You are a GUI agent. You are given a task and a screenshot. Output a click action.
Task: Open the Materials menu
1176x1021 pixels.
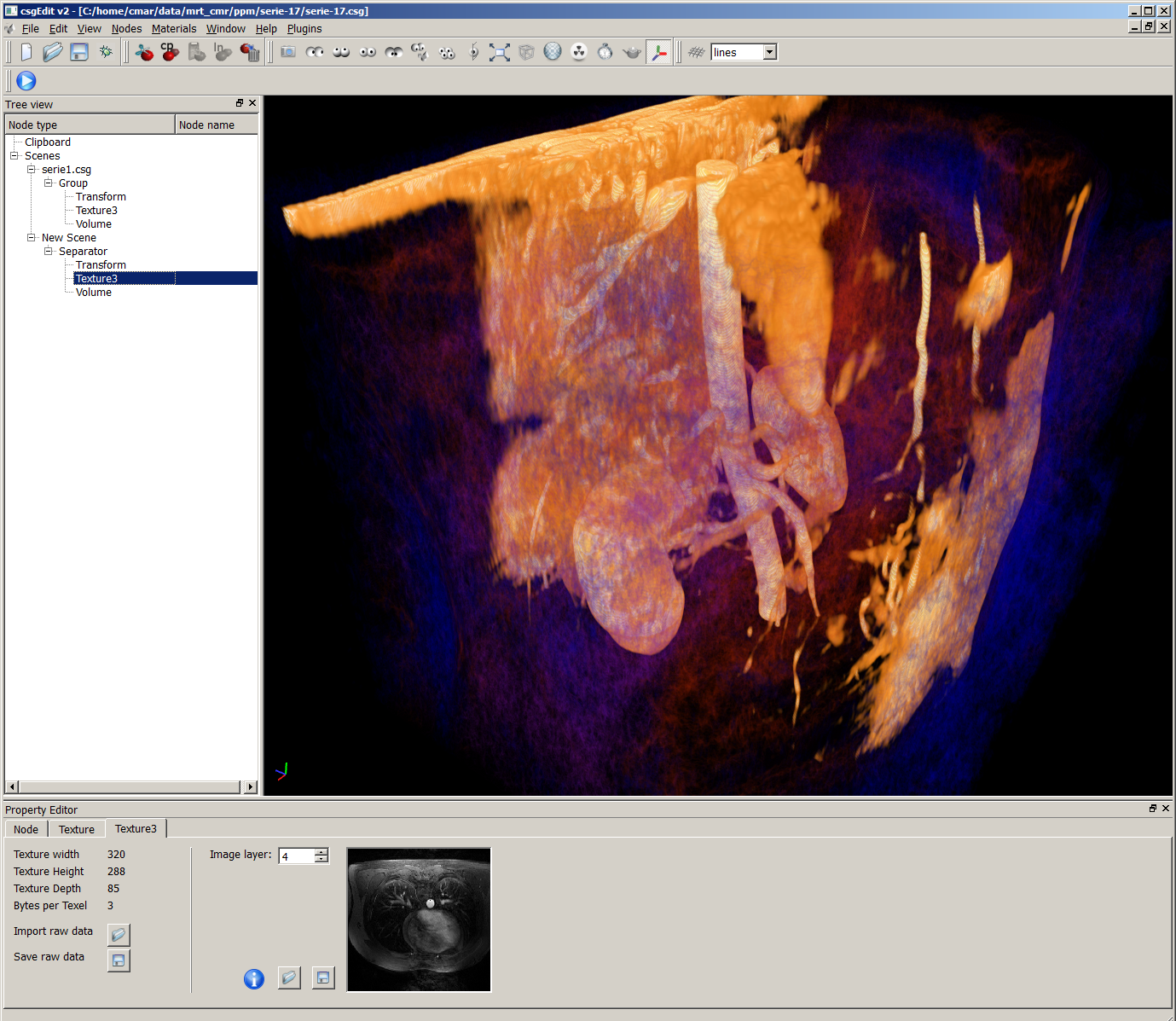click(x=174, y=28)
